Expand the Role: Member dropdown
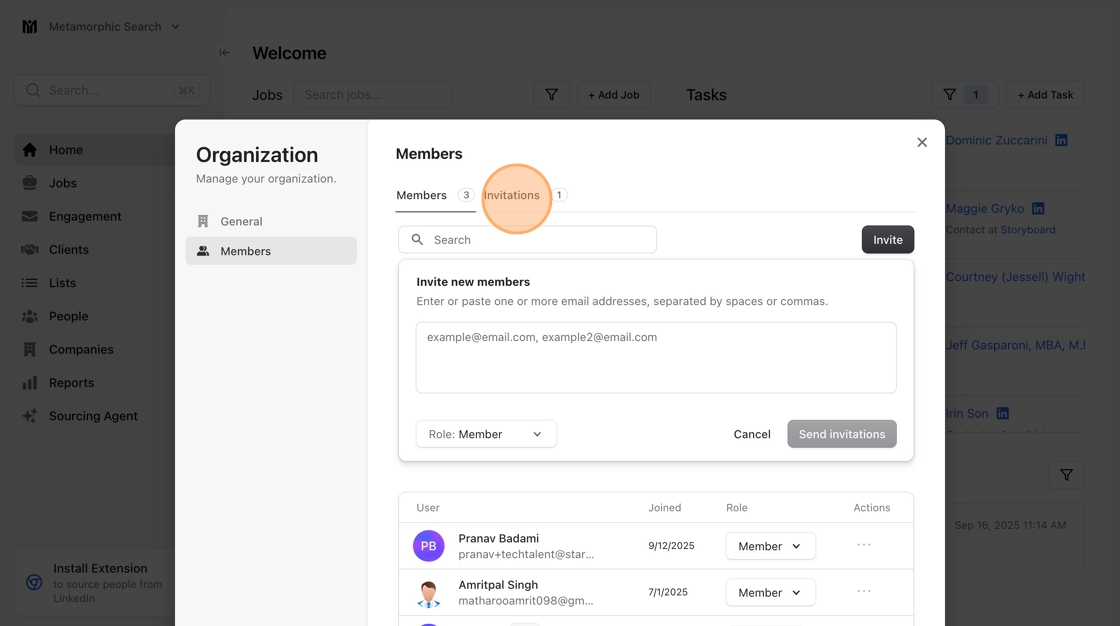Image resolution: width=1120 pixels, height=626 pixels. point(486,434)
